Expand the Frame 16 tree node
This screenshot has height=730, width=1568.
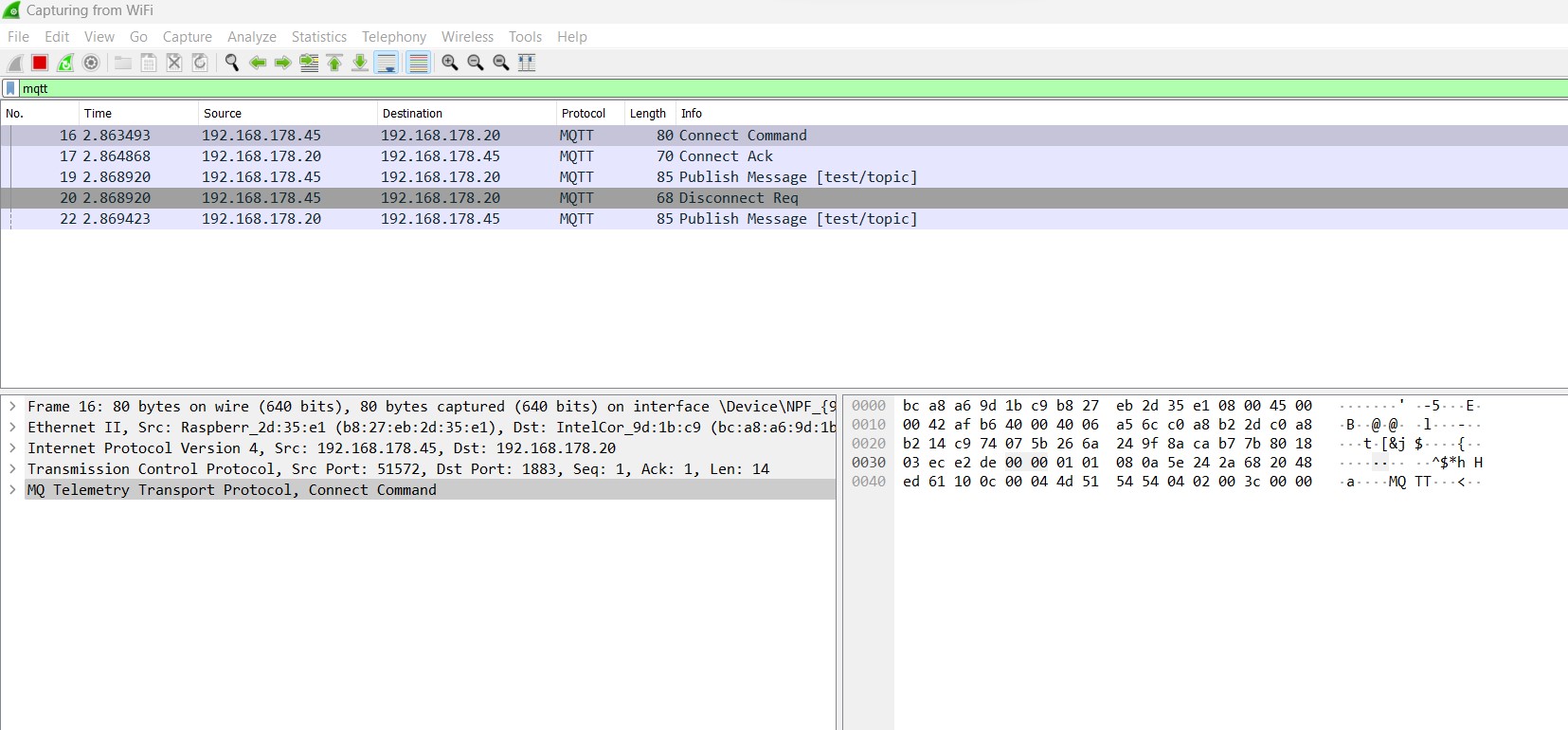pyautogui.click(x=12, y=407)
